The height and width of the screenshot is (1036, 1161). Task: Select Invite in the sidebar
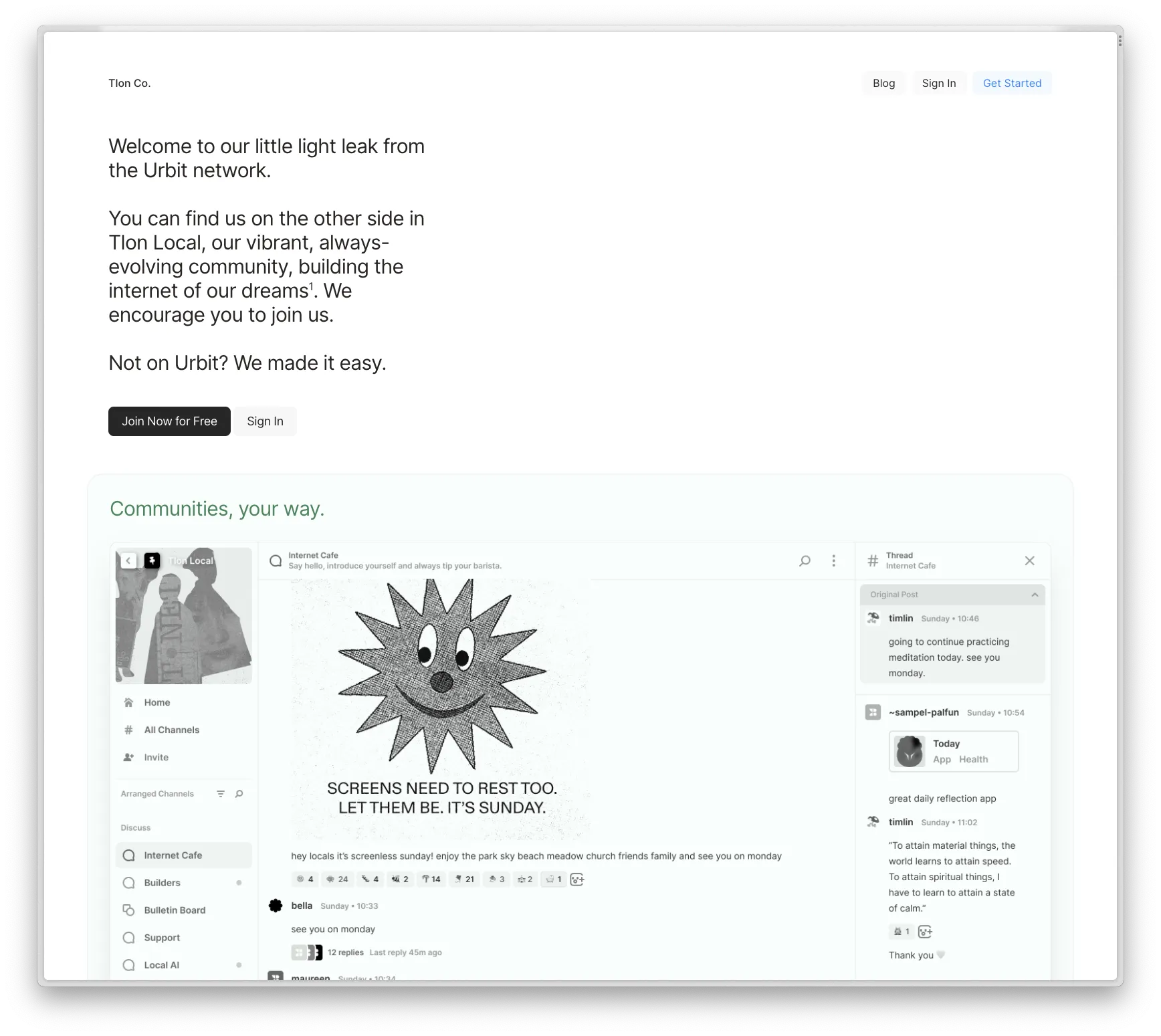[183, 757]
